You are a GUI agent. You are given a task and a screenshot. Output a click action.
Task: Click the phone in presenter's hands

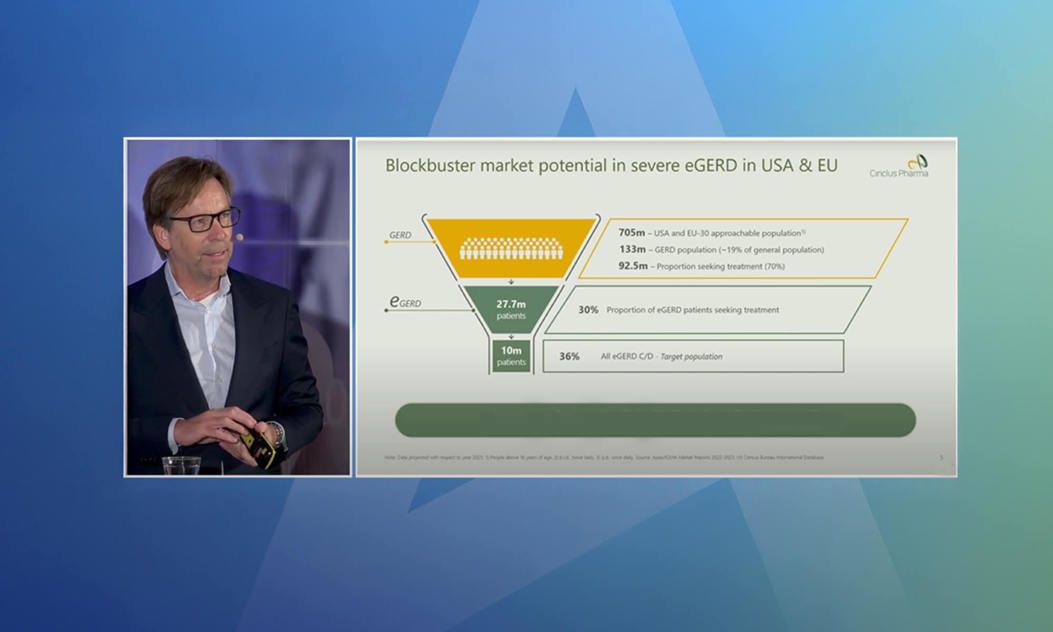tap(257, 447)
